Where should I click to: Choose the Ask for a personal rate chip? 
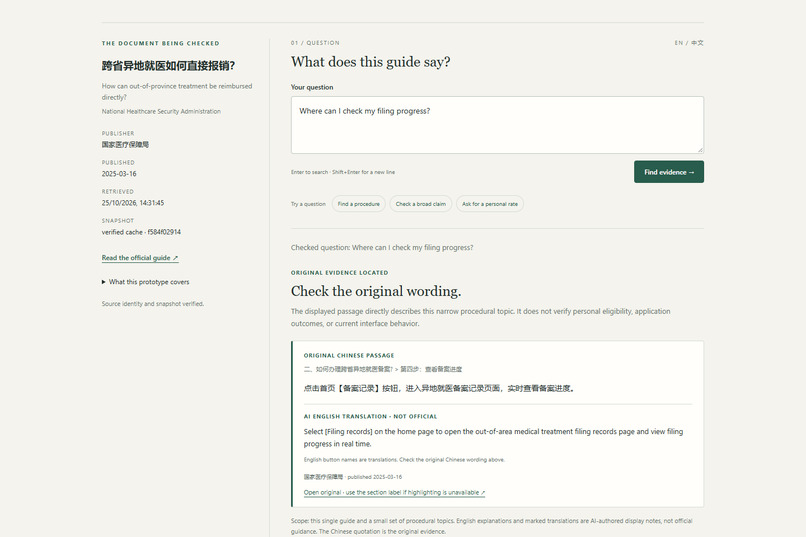(490, 204)
